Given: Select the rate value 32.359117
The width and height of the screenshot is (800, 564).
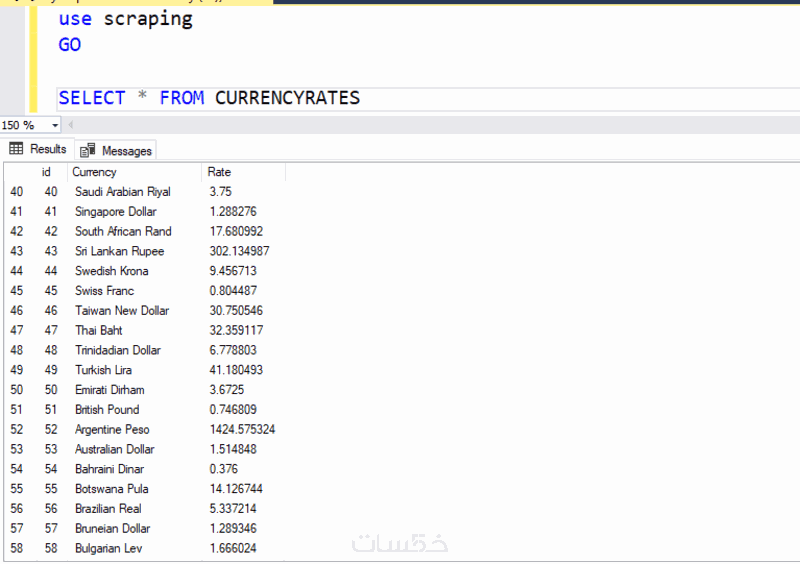Looking at the screenshot, I should 236,330.
